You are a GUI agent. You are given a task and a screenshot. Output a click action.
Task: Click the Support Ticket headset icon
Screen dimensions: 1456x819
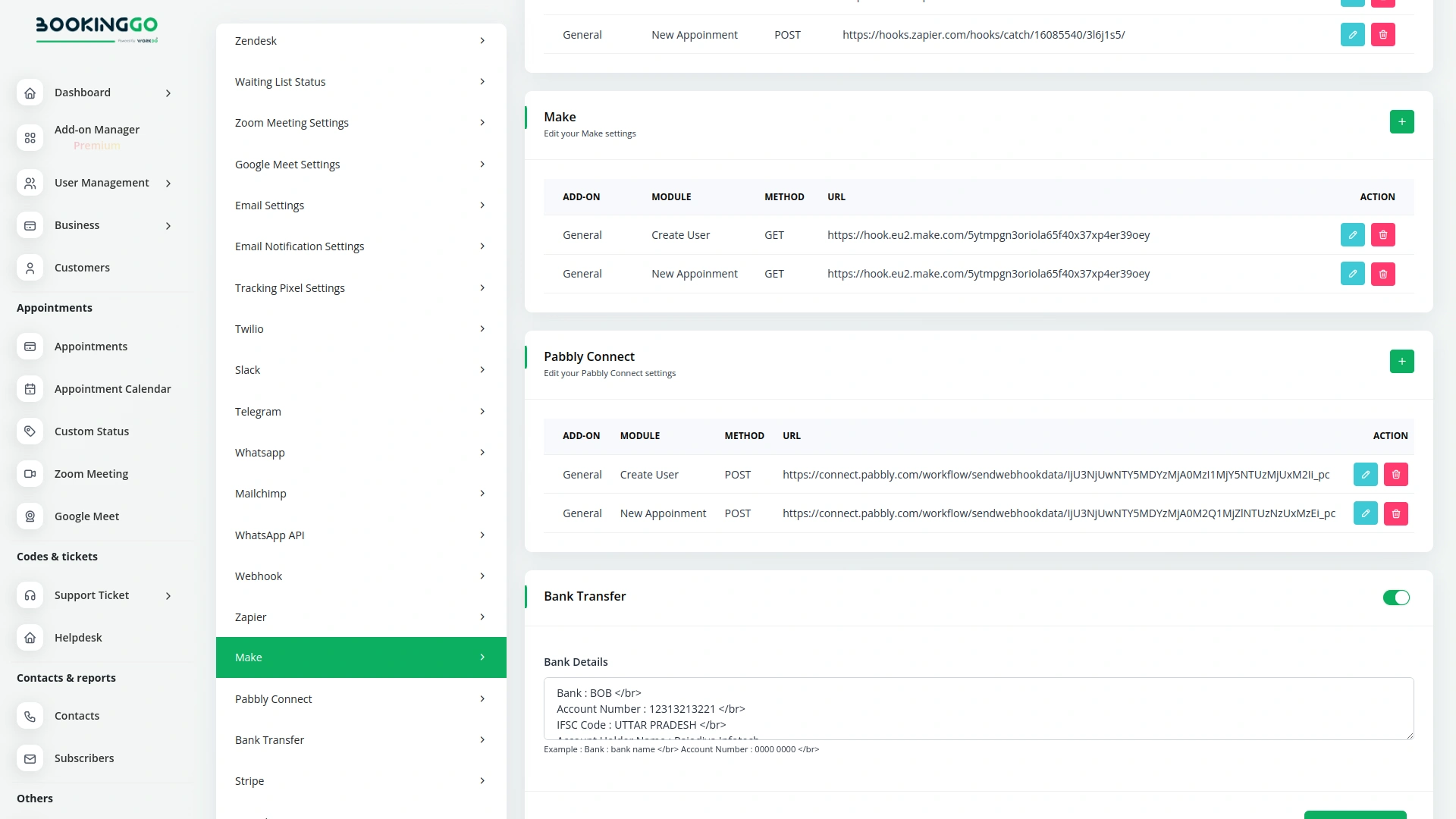click(30, 595)
